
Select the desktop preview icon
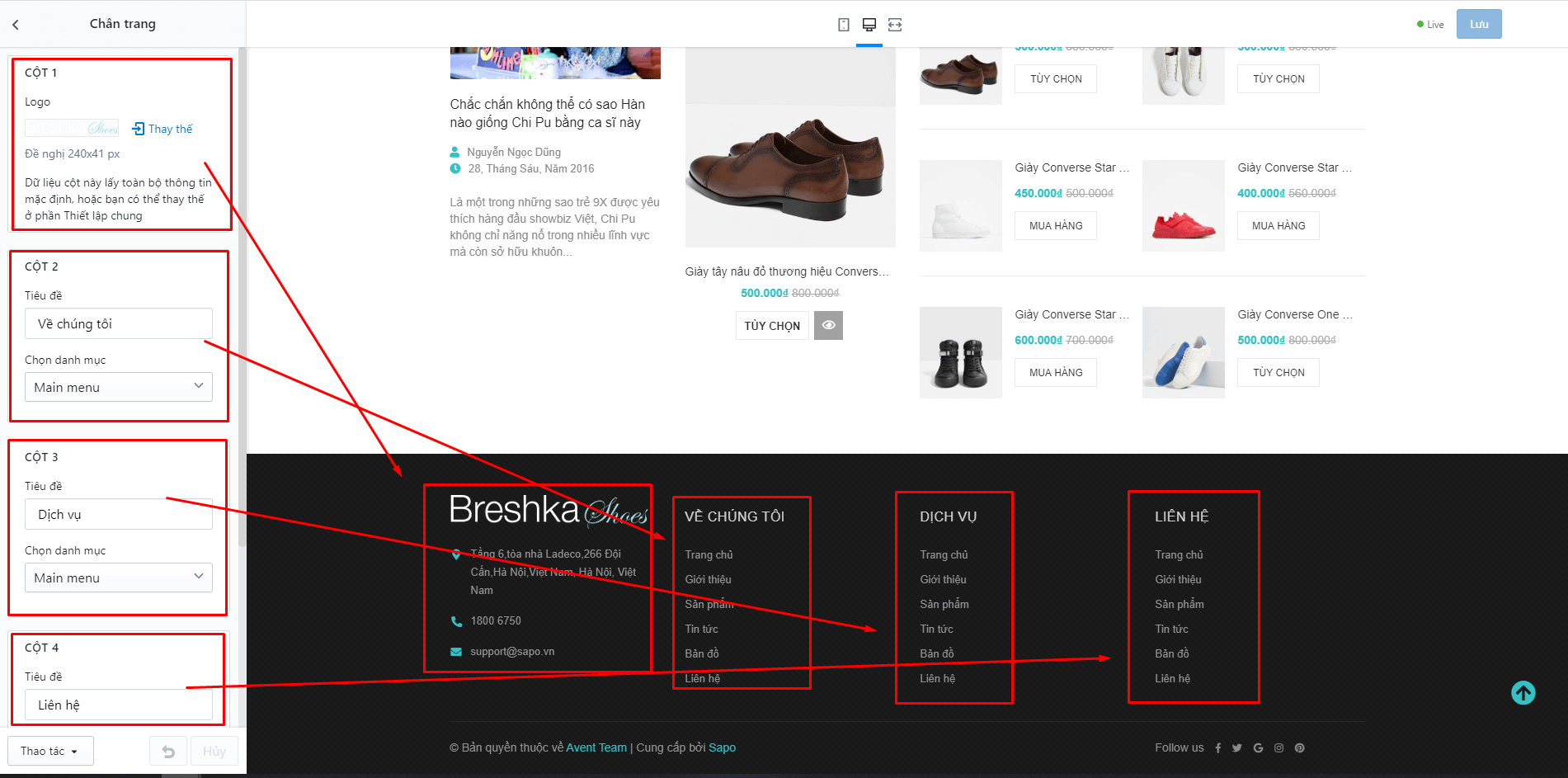pyautogui.click(x=869, y=25)
